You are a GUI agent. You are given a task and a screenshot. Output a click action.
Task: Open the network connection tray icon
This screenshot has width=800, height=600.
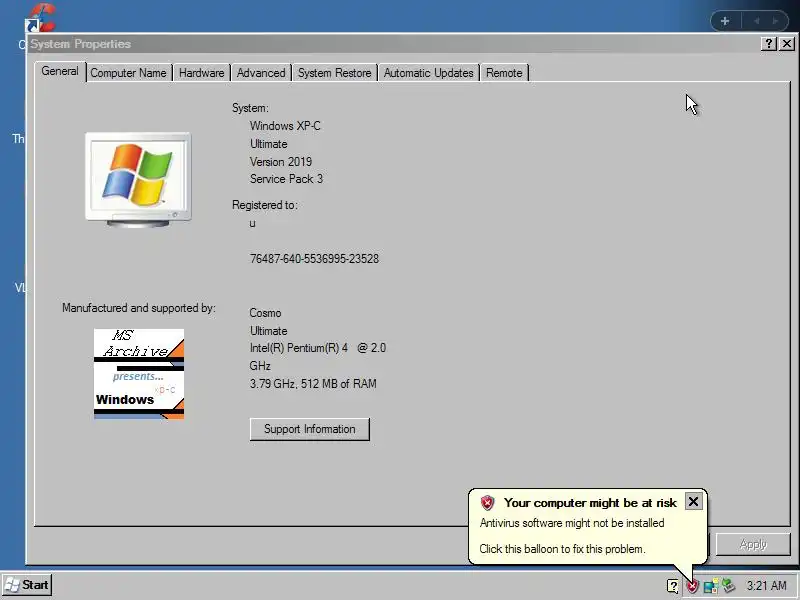coord(711,586)
